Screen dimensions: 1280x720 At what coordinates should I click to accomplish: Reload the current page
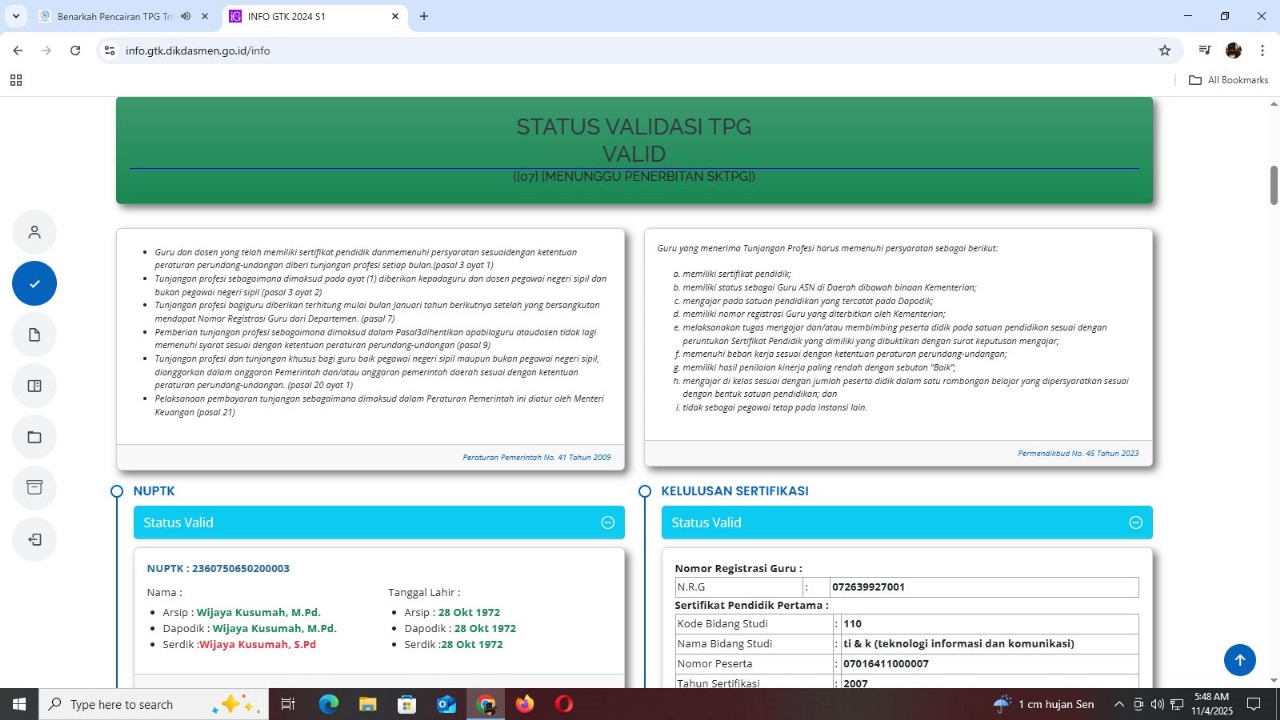(x=75, y=51)
